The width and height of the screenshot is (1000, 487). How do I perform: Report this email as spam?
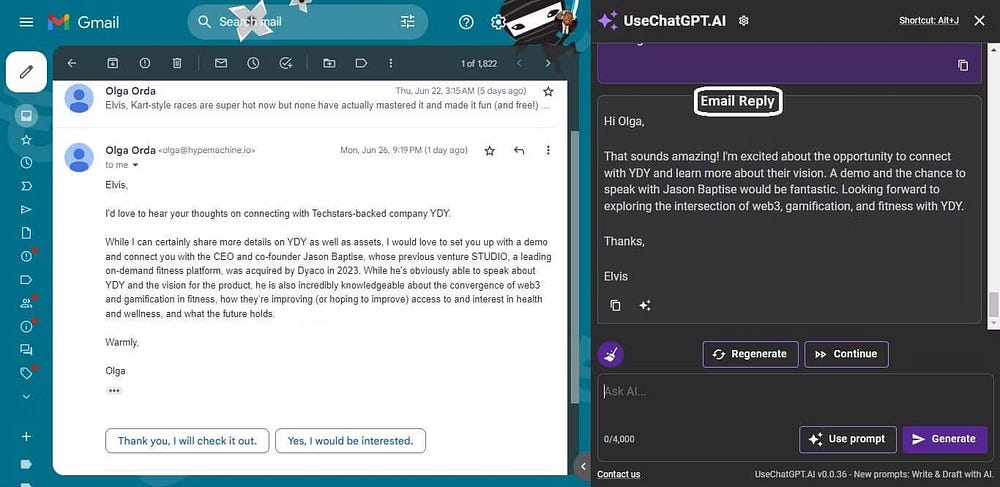coord(145,63)
